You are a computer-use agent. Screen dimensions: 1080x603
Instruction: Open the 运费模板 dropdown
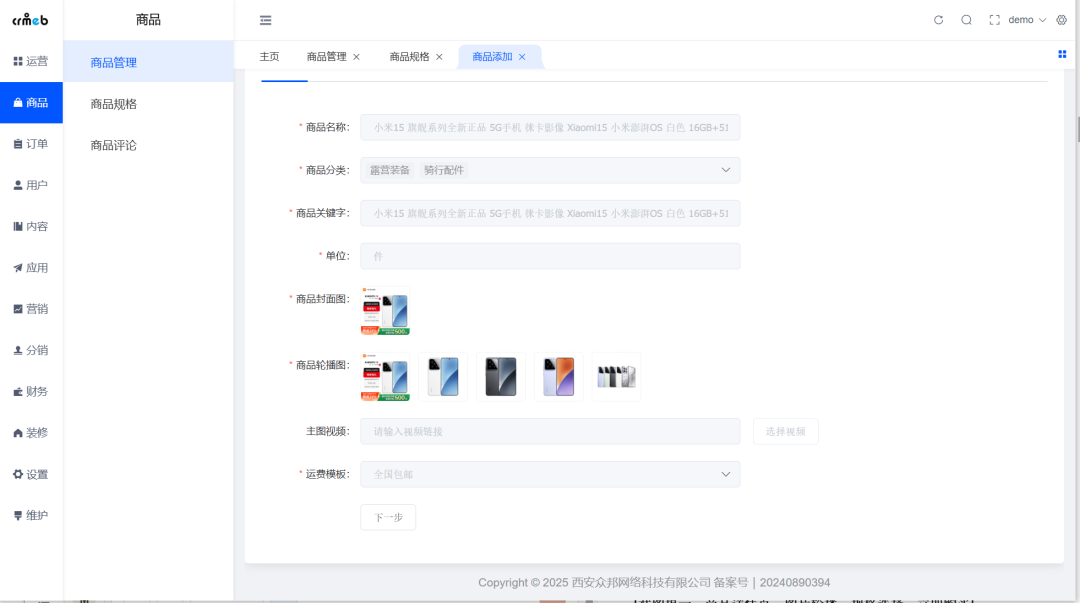tap(550, 474)
